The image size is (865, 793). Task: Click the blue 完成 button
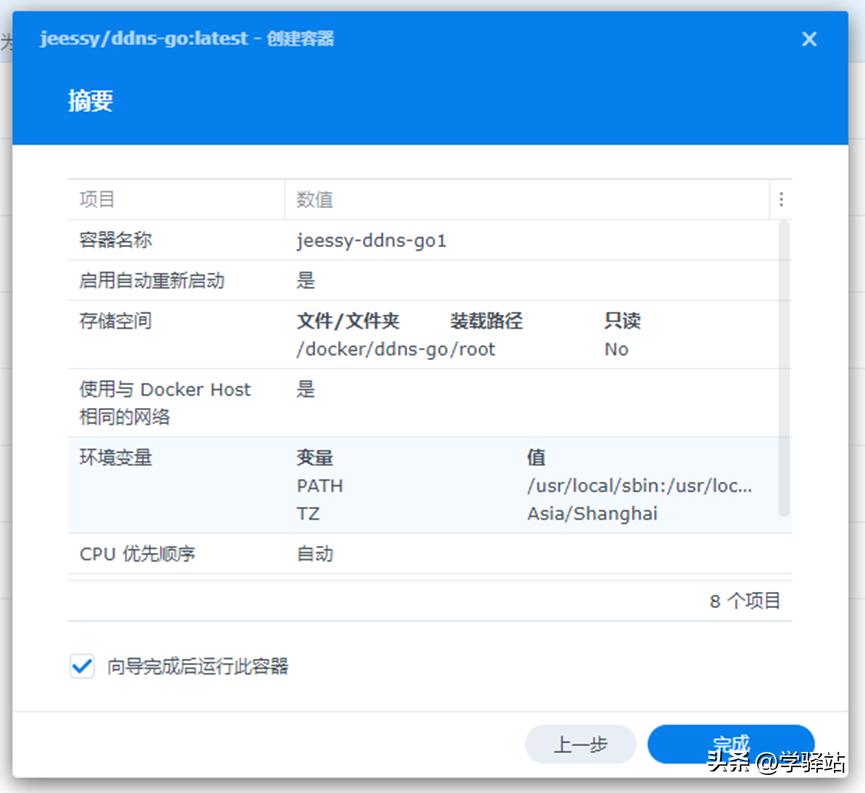pyautogui.click(x=730, y=744)
